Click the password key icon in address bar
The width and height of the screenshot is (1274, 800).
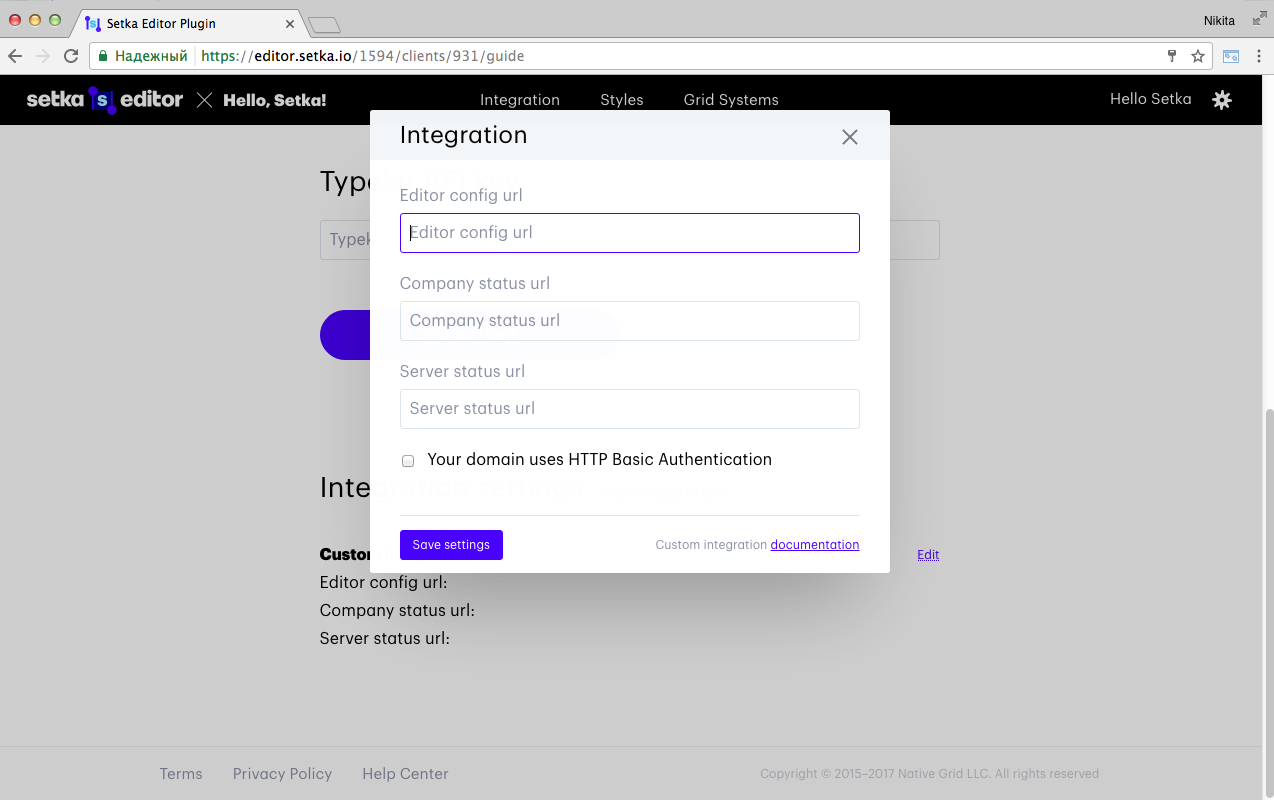pos(1172,56)
